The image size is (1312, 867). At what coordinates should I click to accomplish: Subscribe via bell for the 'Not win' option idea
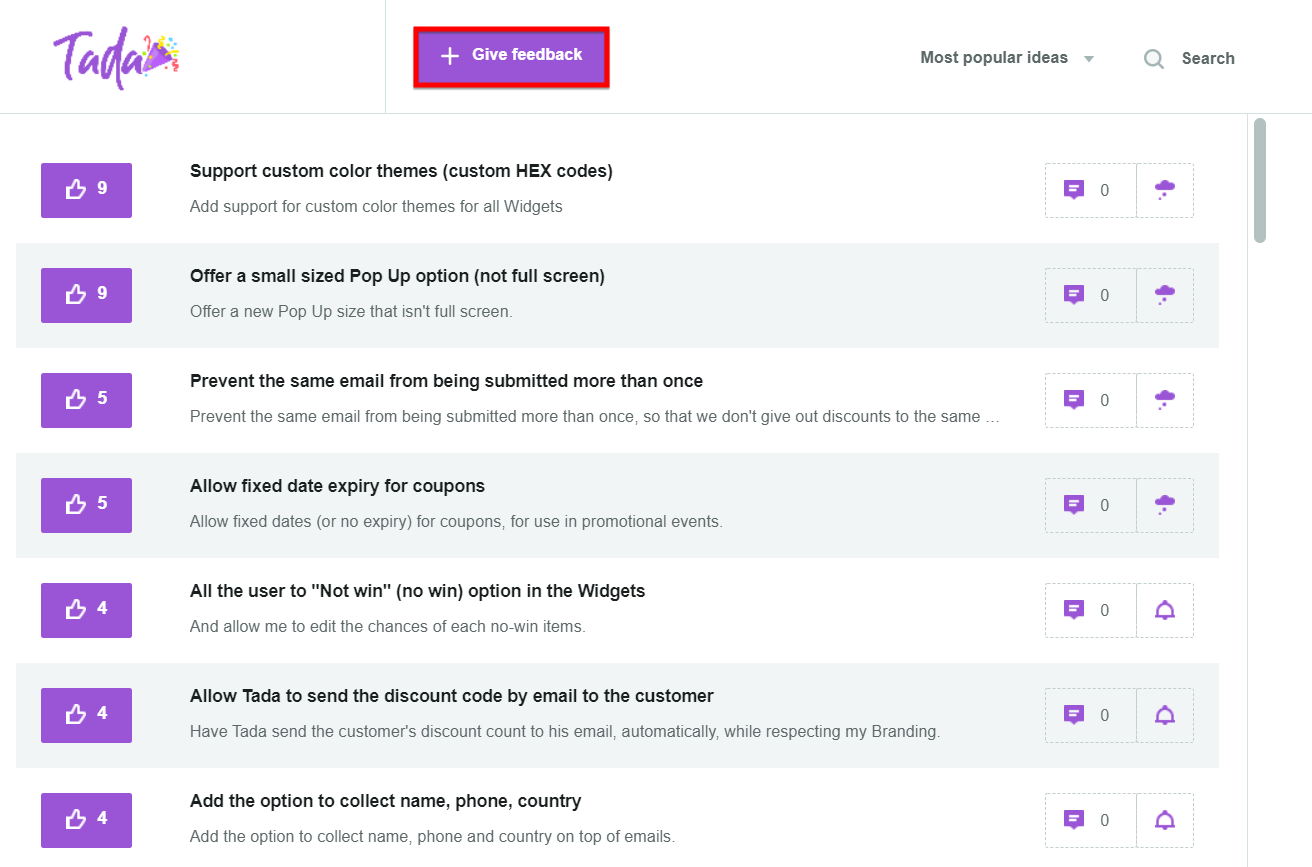[1165, 610]
